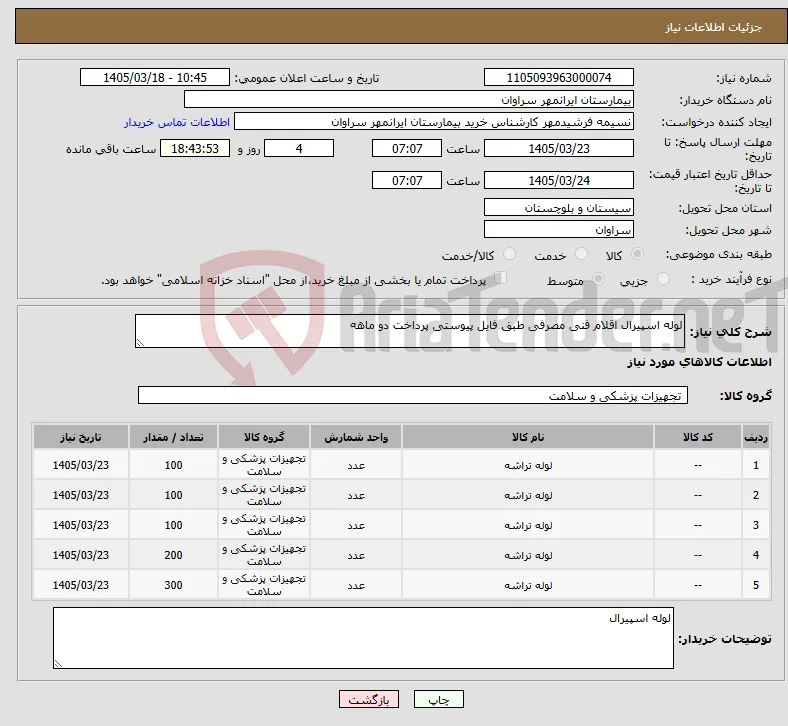
Task: Click date 1405/03/23 in row 2
Action: [x=81, y=495]
